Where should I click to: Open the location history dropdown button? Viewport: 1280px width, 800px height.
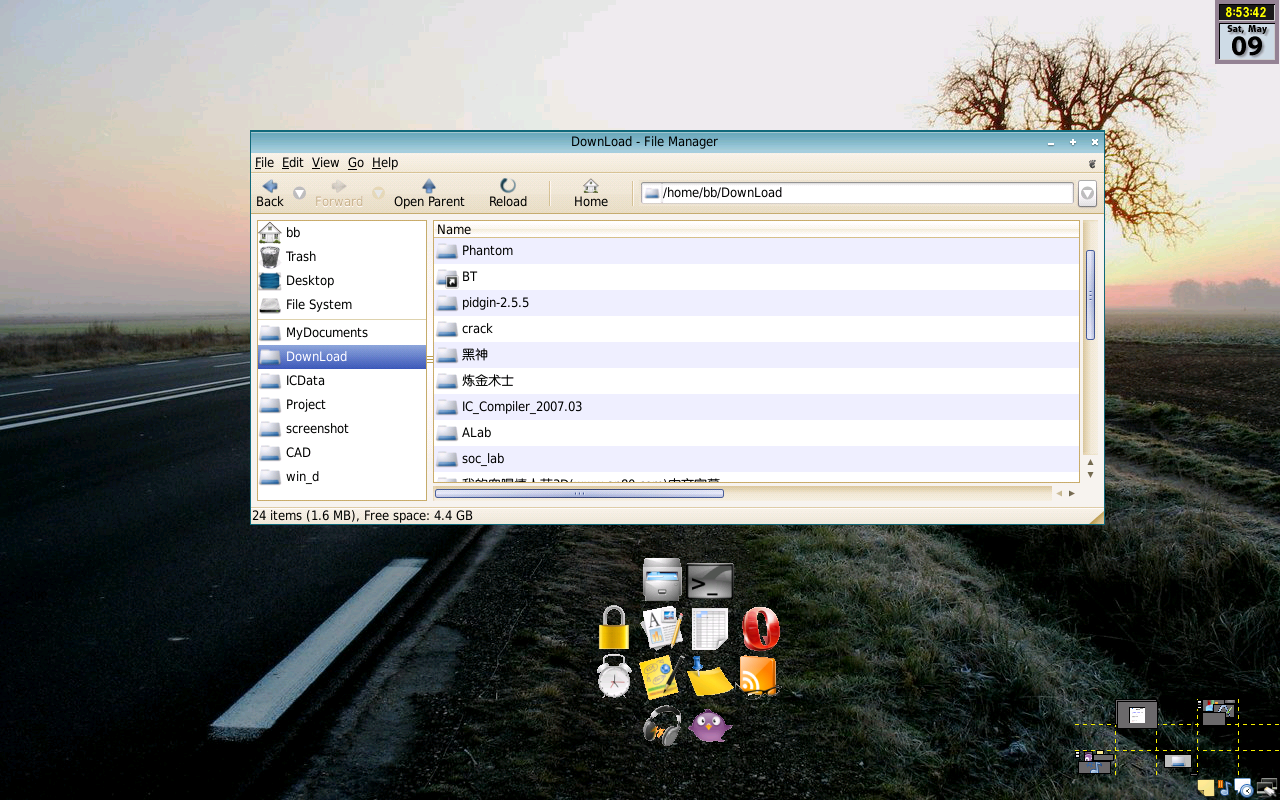[1087, 194]
